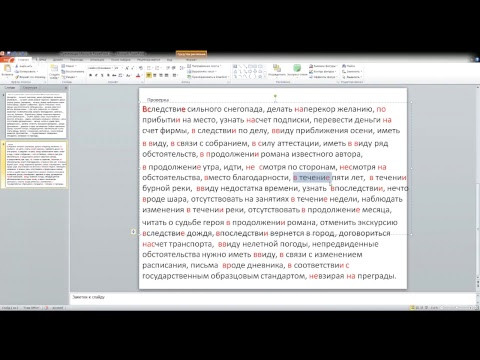Switch to the Design (Дизайн) ribbon tab
480x360 pixels.
click(58, 60)
